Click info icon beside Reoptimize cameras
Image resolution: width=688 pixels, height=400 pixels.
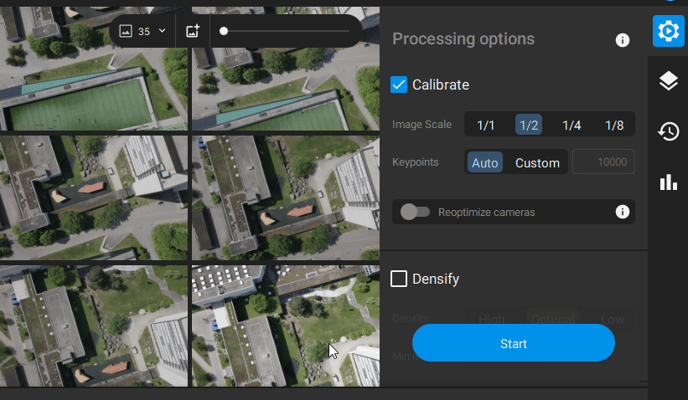[622, 212]
